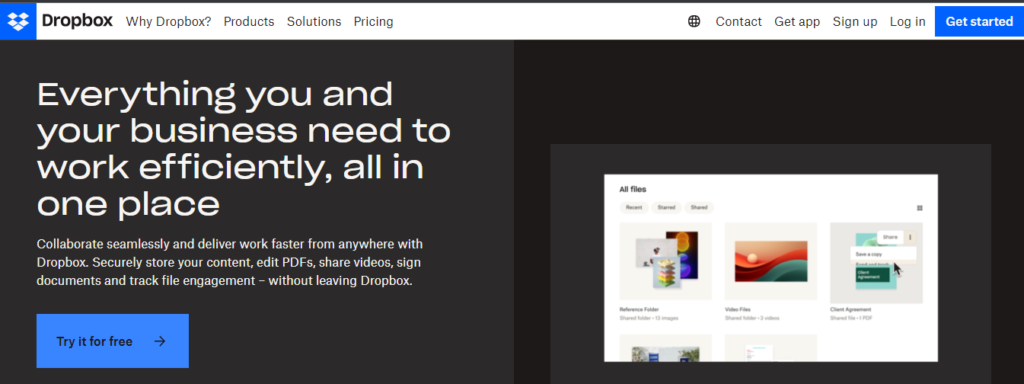Click the three-dot menu on Client Agreement
This screenshot has width=1024, height=384.
[x=910, y=237]
